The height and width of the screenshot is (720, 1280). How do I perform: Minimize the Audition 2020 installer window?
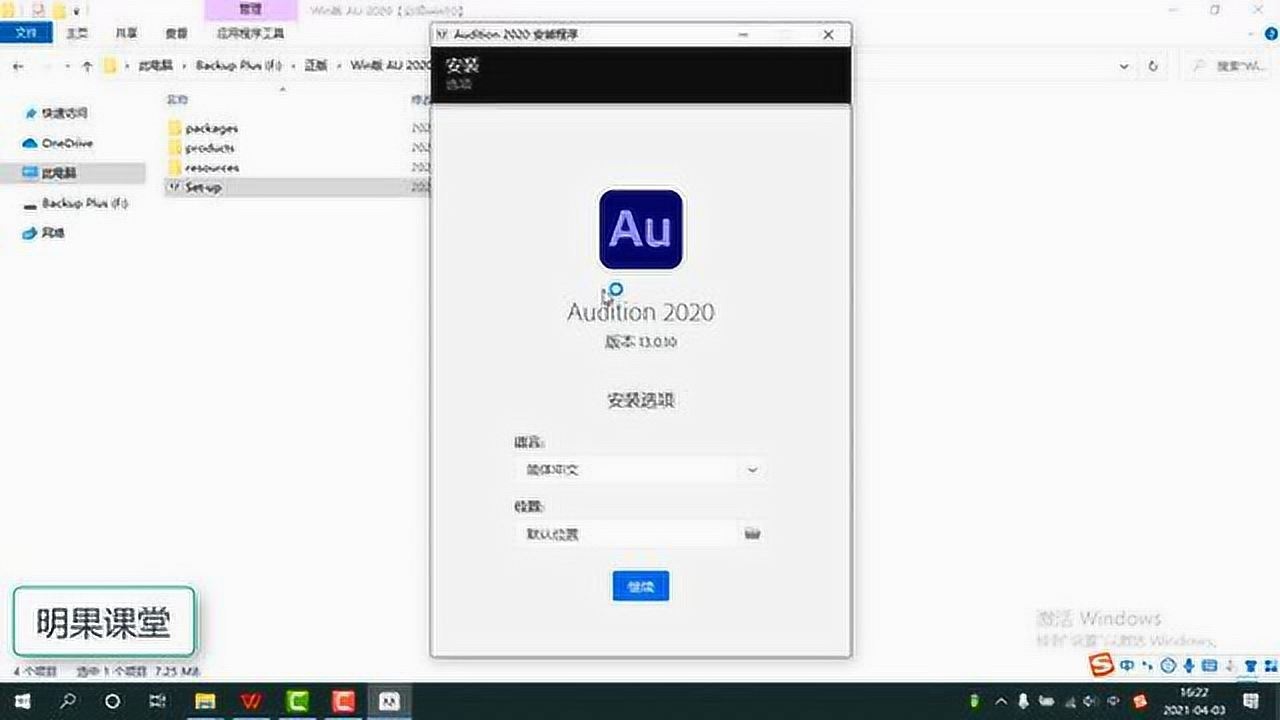[x=744, y=34]
